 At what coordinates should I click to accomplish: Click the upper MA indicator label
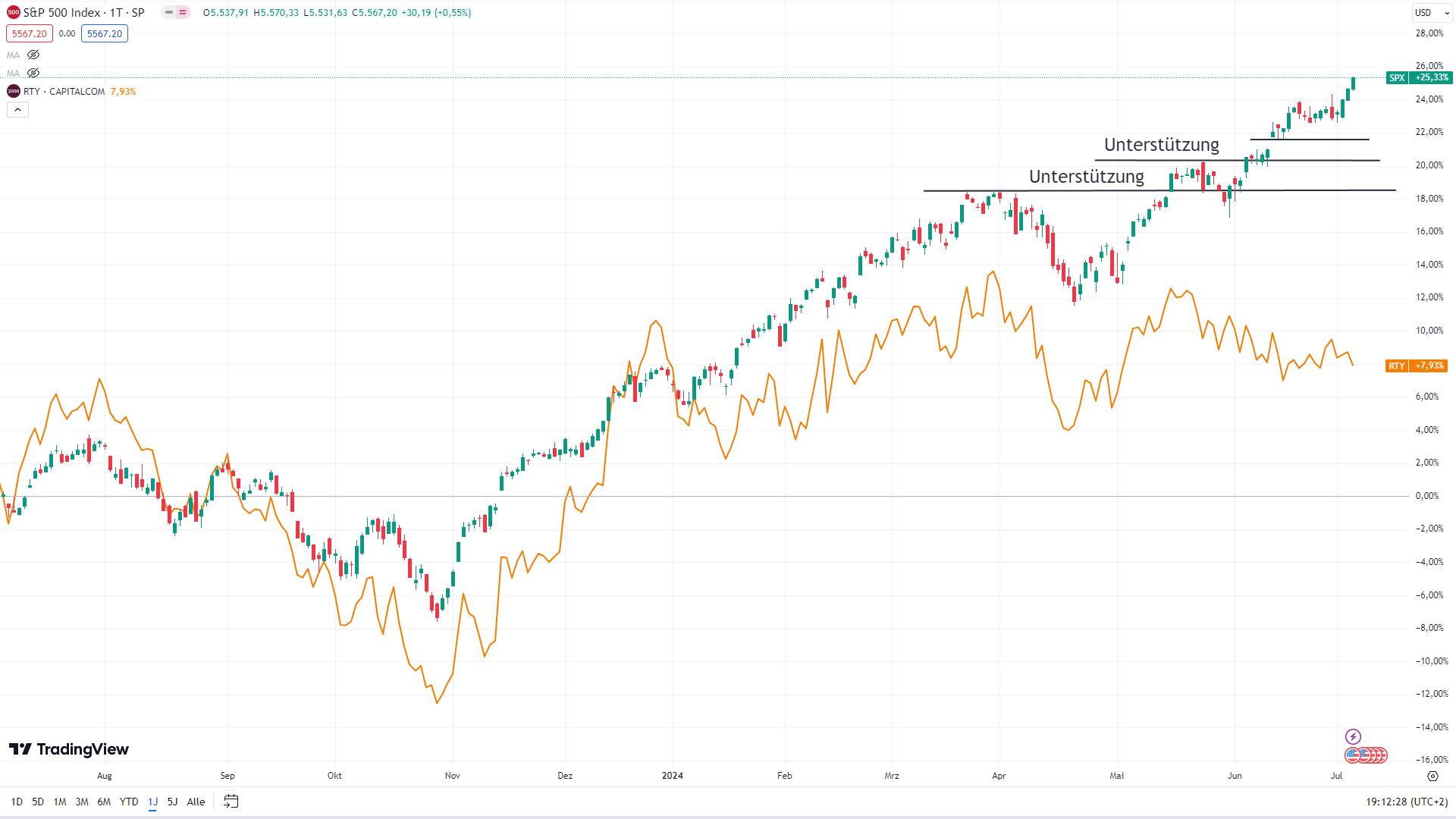pos(13,55)
